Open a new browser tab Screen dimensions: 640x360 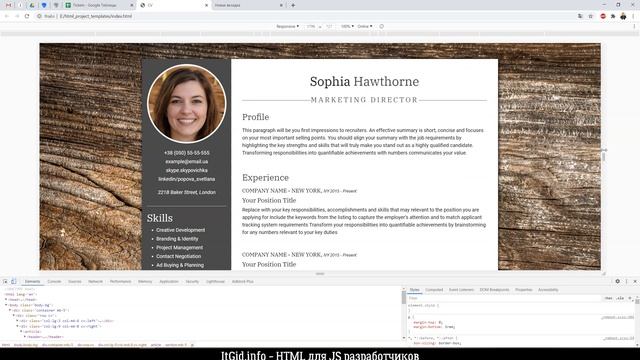(293, 5)
